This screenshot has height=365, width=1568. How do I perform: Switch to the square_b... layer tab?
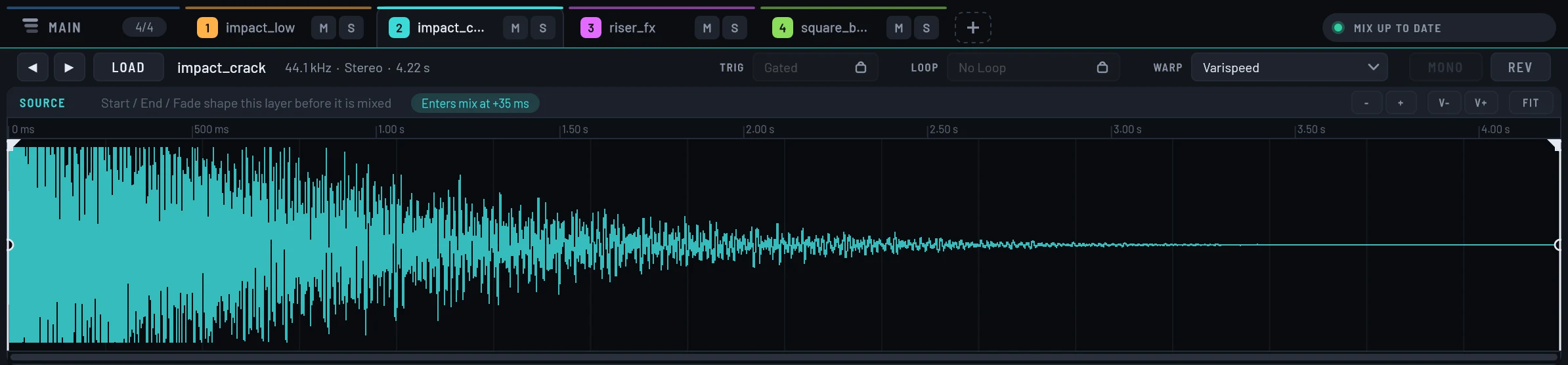coord(854,28)
